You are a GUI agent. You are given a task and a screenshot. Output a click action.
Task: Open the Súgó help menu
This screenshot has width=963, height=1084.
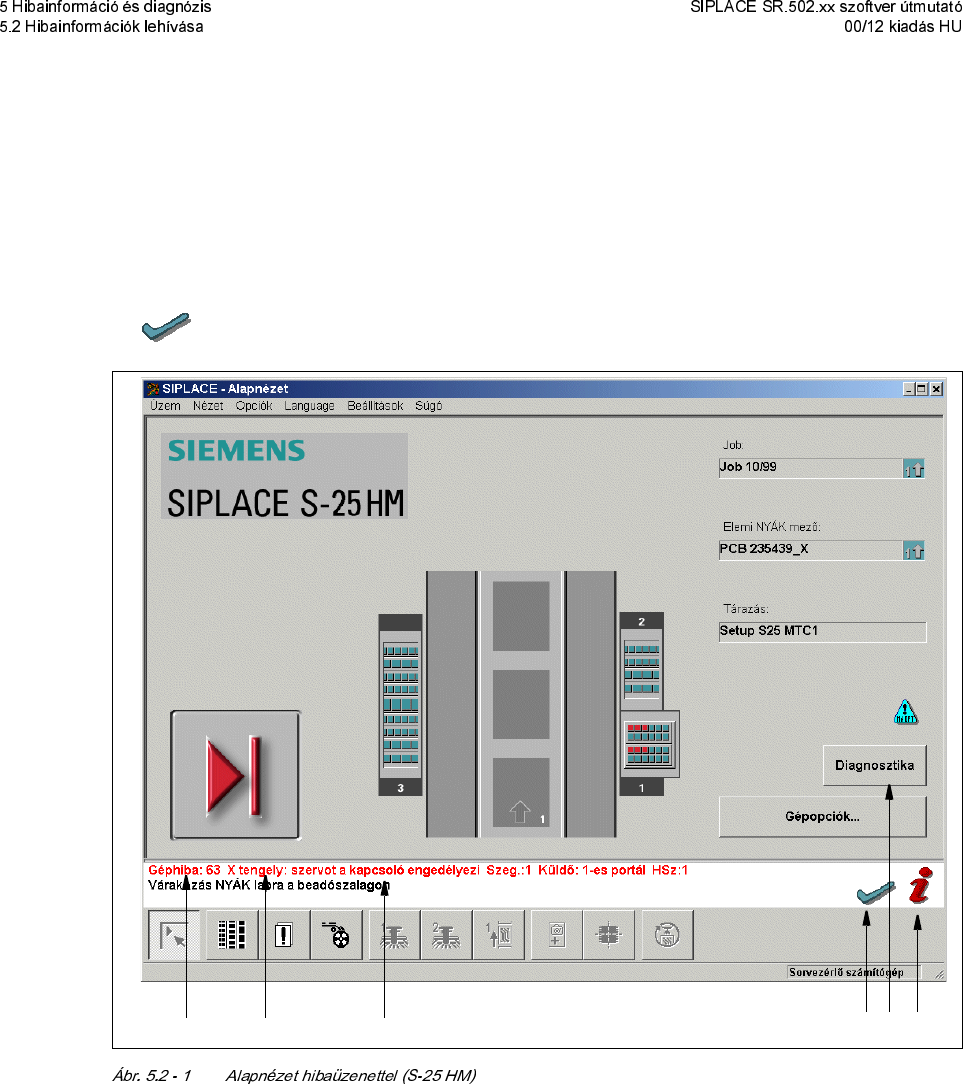429,406
